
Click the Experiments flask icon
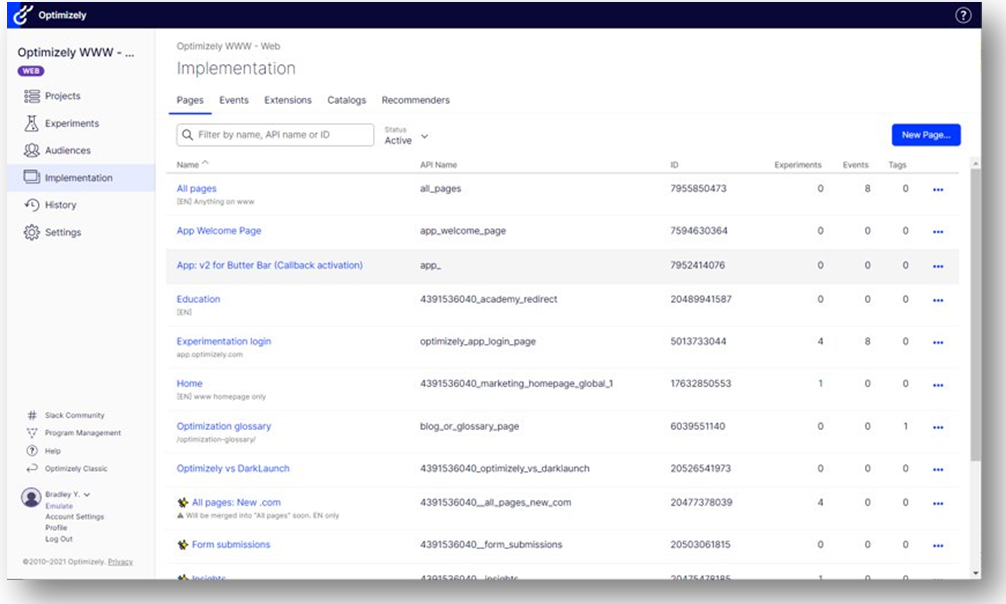(31, 123)
